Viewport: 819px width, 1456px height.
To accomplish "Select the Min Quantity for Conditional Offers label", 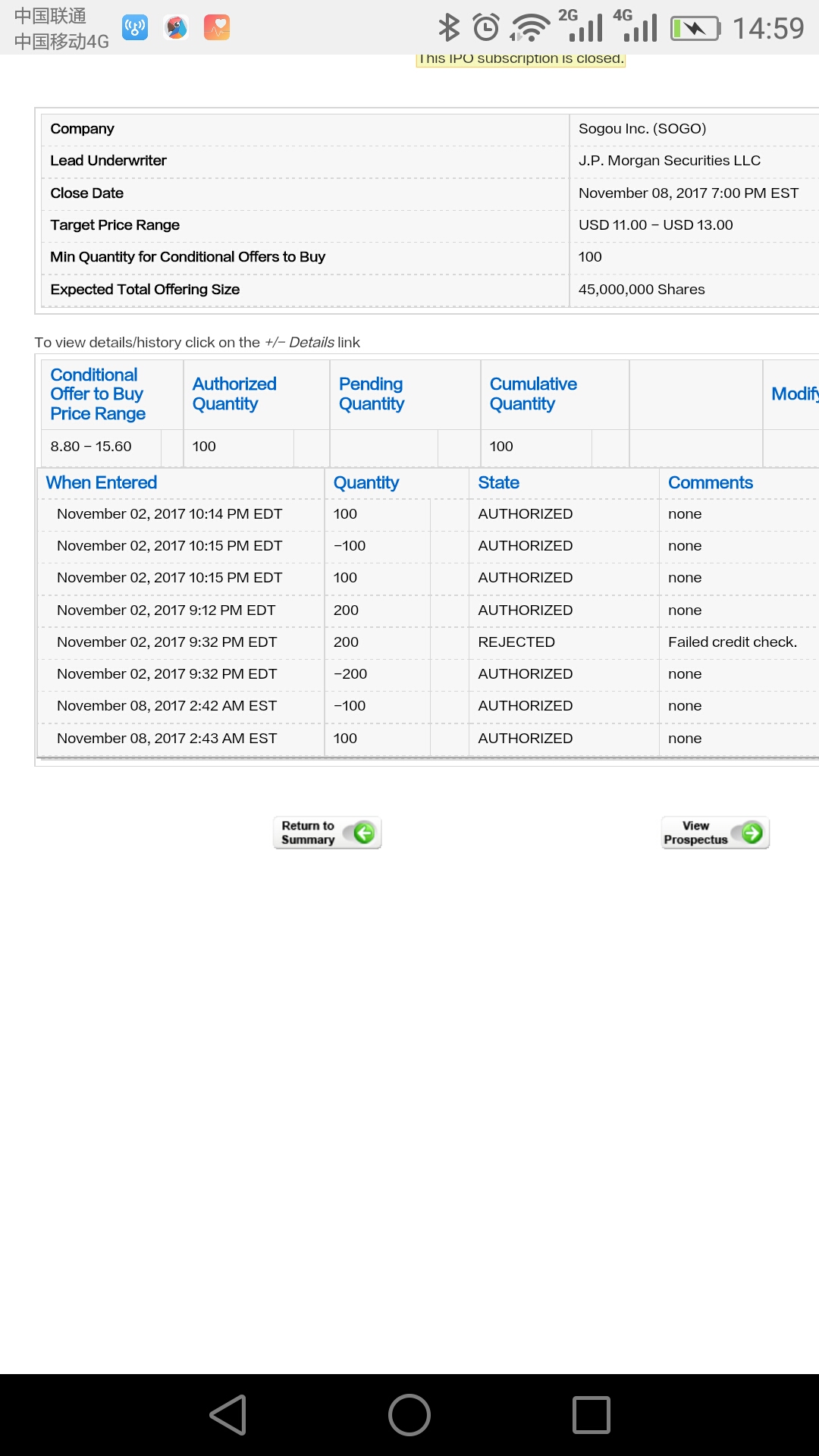I will point(187,257).
